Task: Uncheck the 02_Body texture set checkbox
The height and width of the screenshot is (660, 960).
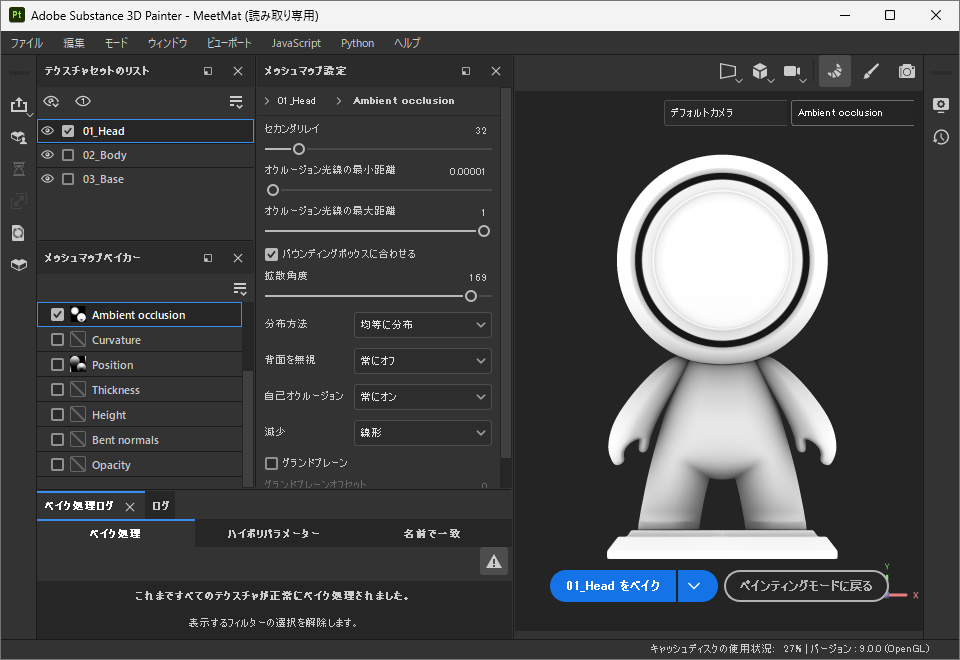Action: [x=67, y=154]
